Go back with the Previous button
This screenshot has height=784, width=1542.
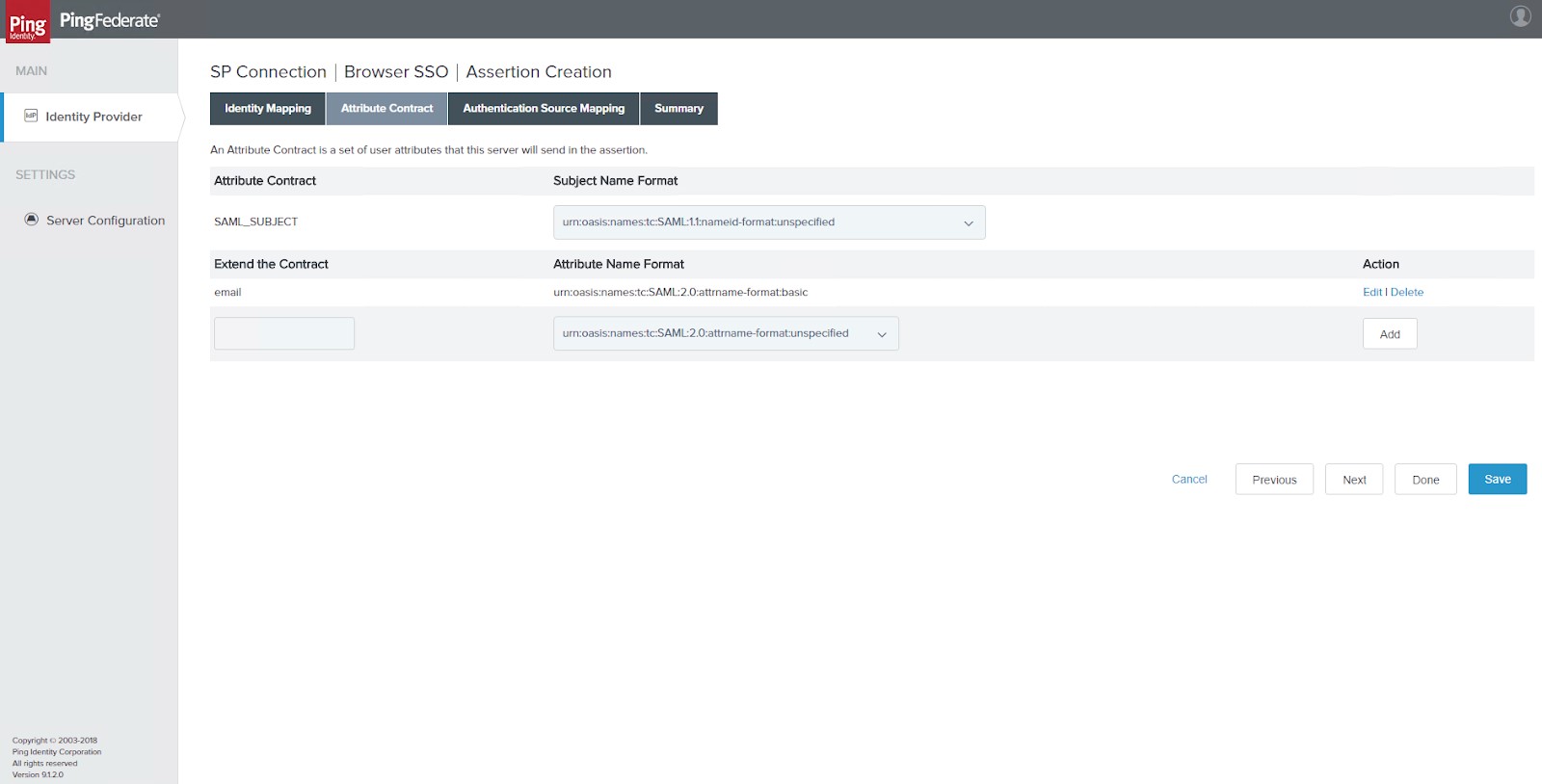[1274, 480]
